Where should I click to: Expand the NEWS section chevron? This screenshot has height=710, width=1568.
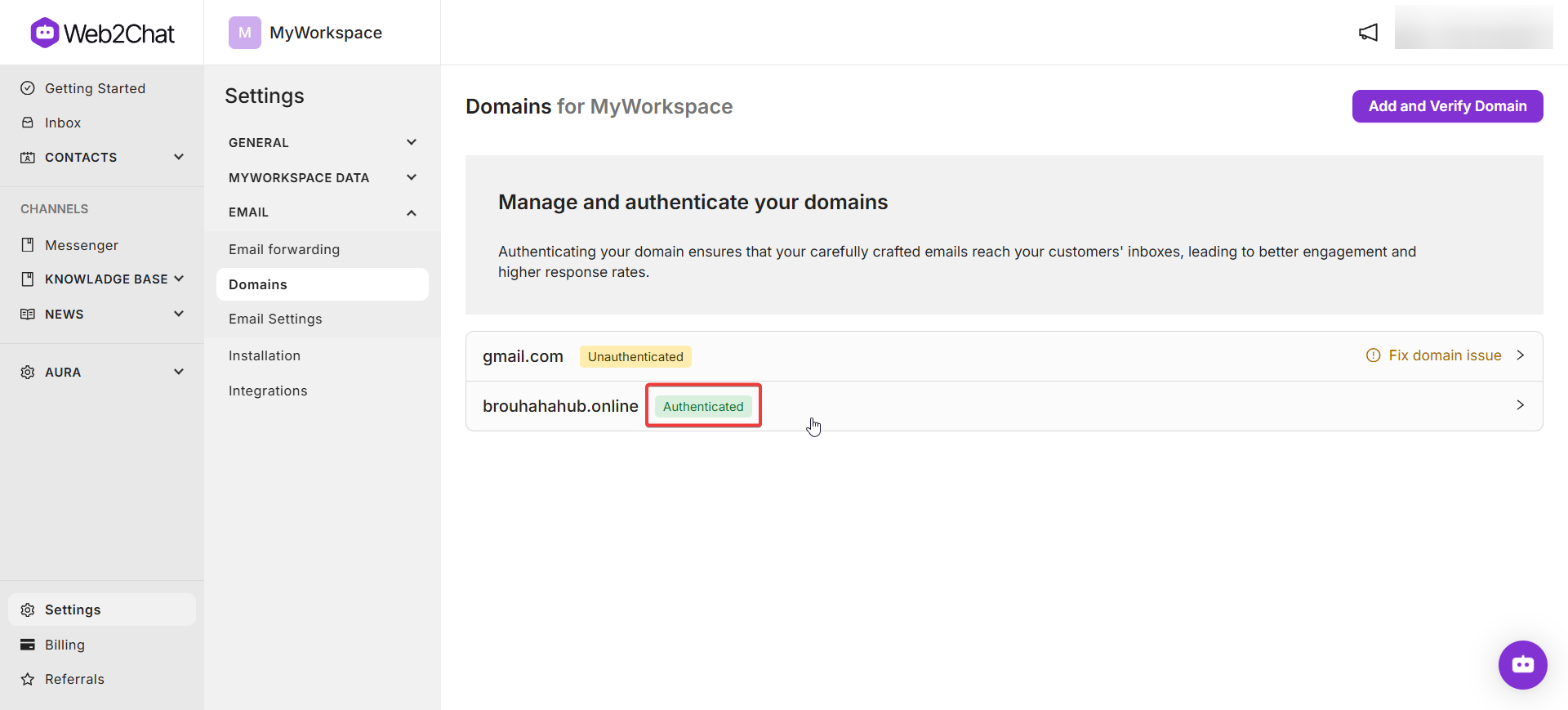[179, 314]
